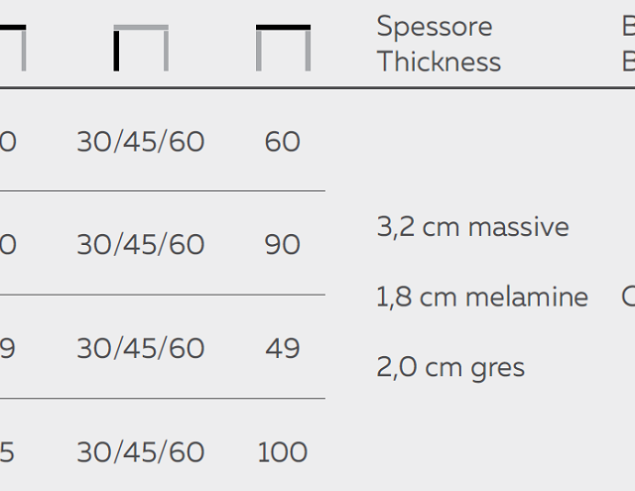Viewport: 635px width, 491px height.
Task: Click the 2,0 cm gres text
Action: [x=450, y=368]
